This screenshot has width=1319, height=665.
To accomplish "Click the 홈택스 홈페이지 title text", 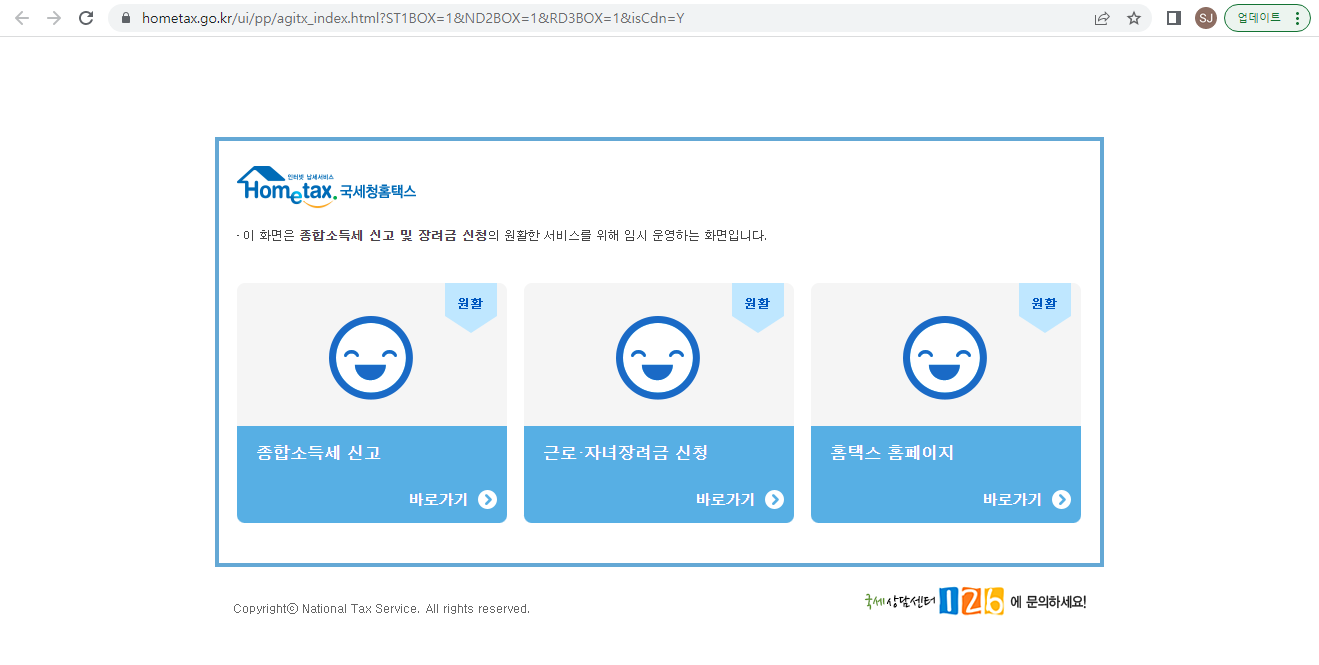I will coord(892,453).
